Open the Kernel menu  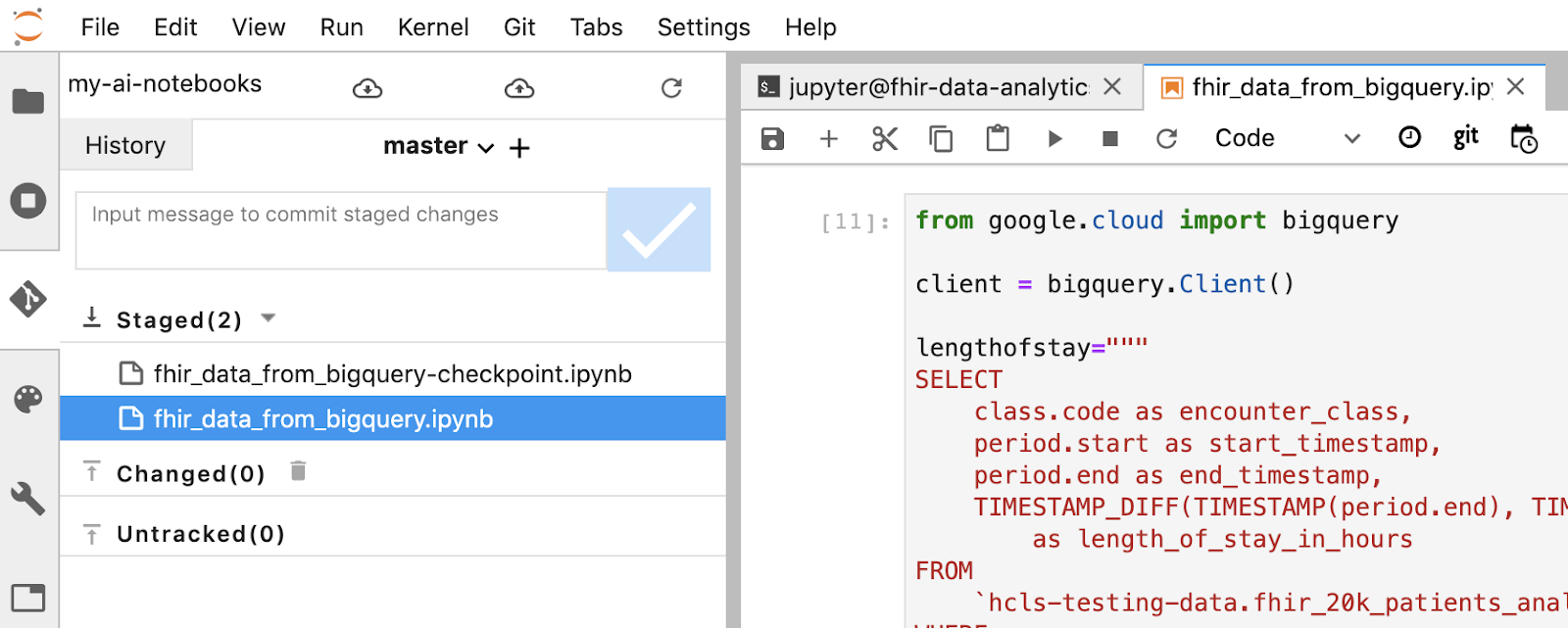coord(432,27)
